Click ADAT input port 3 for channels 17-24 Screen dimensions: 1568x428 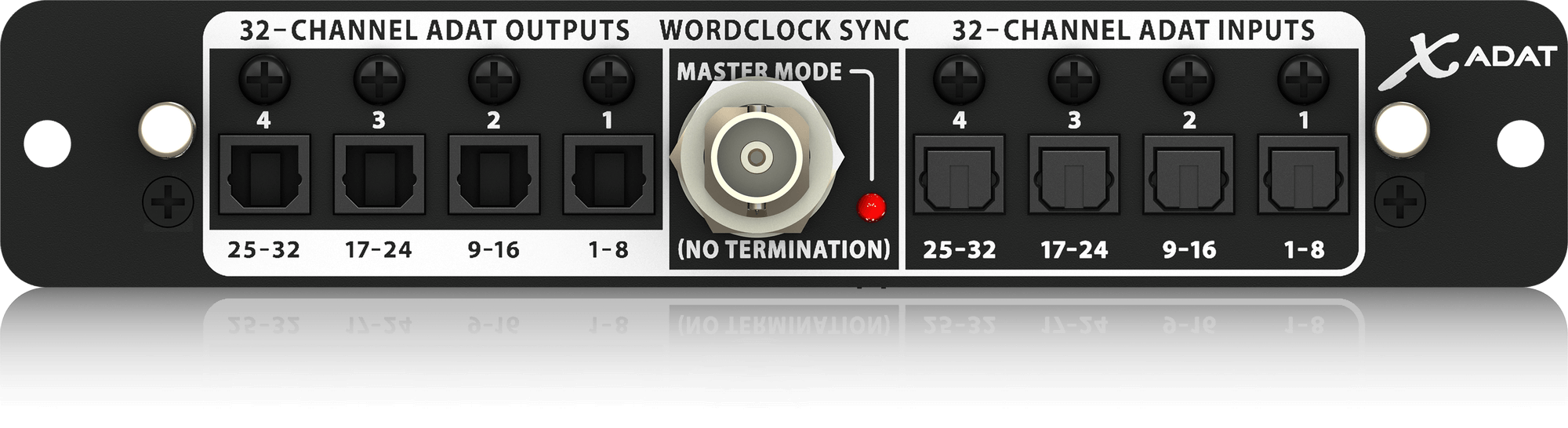[1074, 175]
